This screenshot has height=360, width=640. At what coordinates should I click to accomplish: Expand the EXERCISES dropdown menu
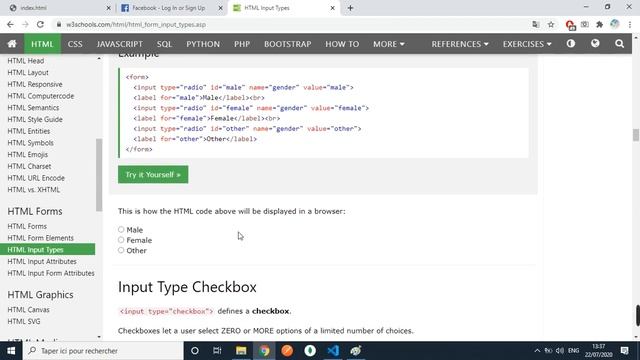click(x=527, y=44)
